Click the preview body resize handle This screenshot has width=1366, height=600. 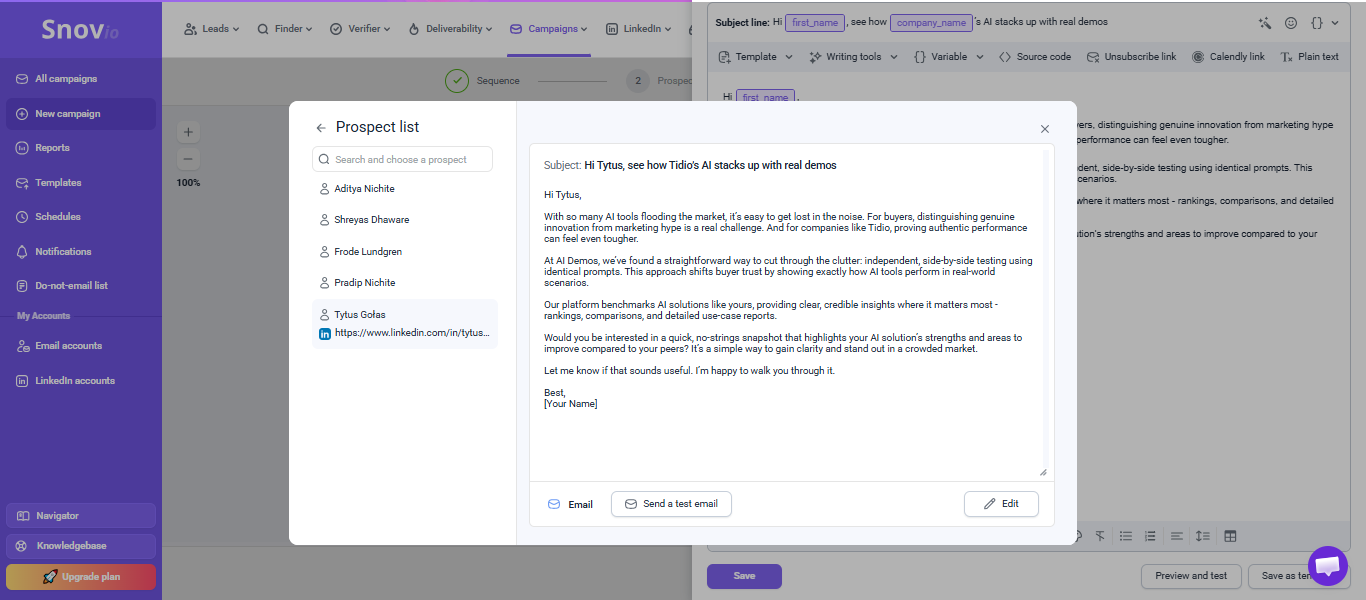point(1043,472)
